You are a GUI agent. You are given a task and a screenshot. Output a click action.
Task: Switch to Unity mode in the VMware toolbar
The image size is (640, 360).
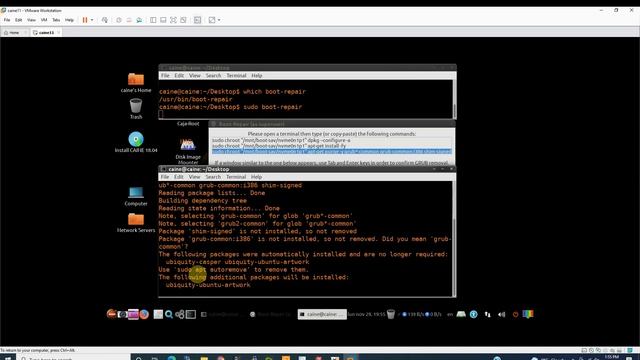(x=183, y=20)
